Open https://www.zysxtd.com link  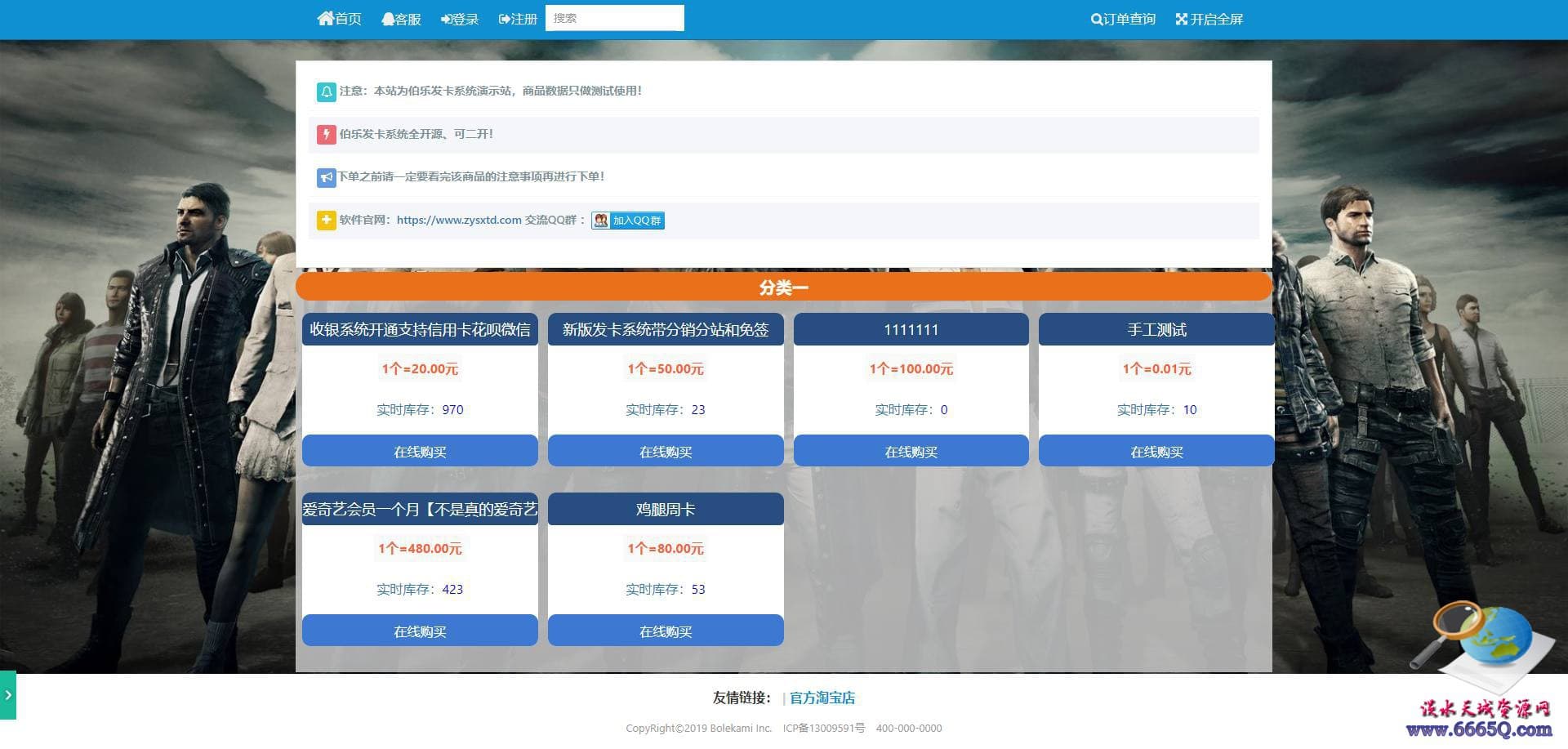[459, 220]
